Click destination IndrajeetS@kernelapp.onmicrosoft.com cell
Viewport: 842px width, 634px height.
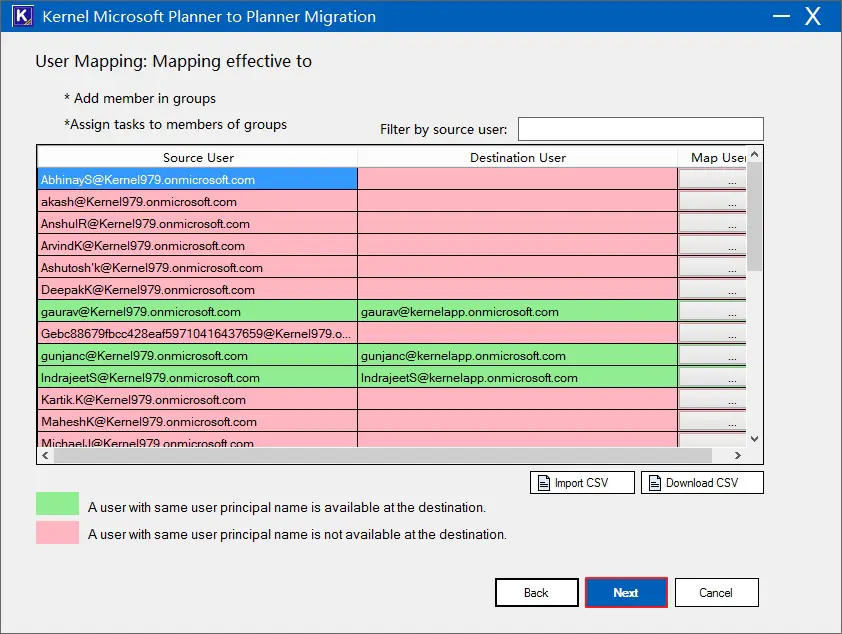click(x=518, y=377)
